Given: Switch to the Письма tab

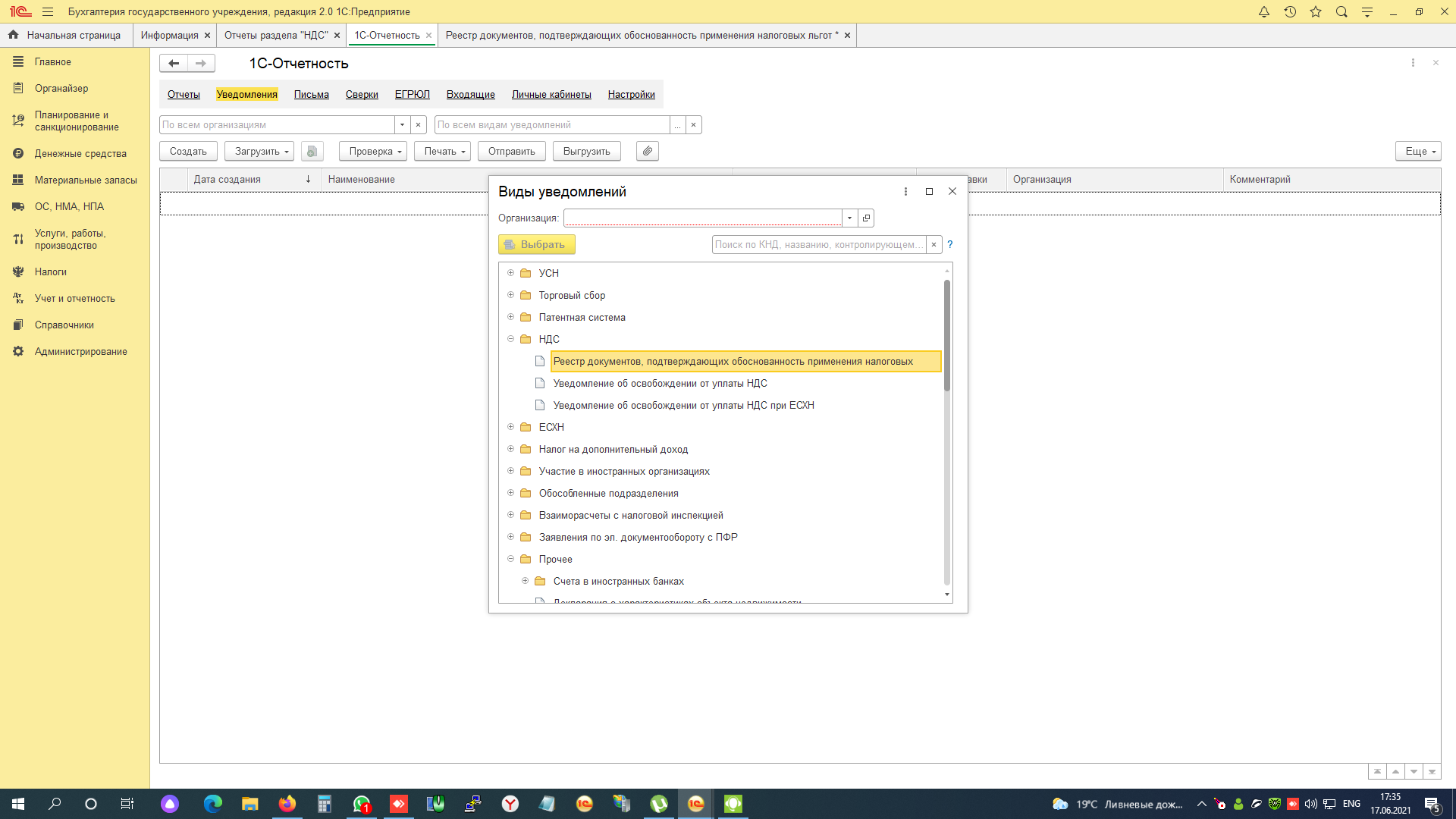Looking at the screenshot, I should [x=311, y=95].
